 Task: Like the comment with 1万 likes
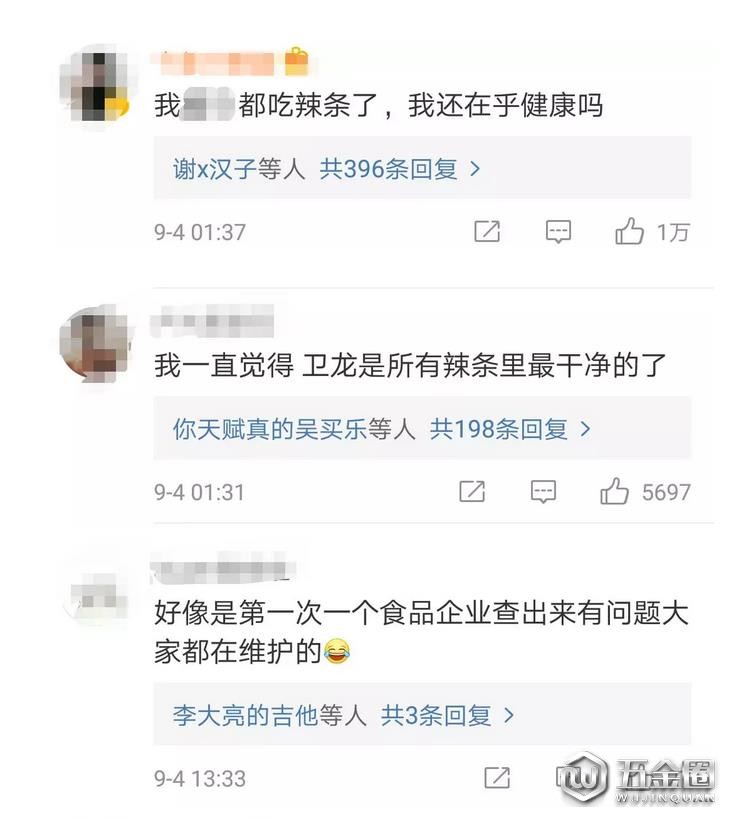[629, 231]
